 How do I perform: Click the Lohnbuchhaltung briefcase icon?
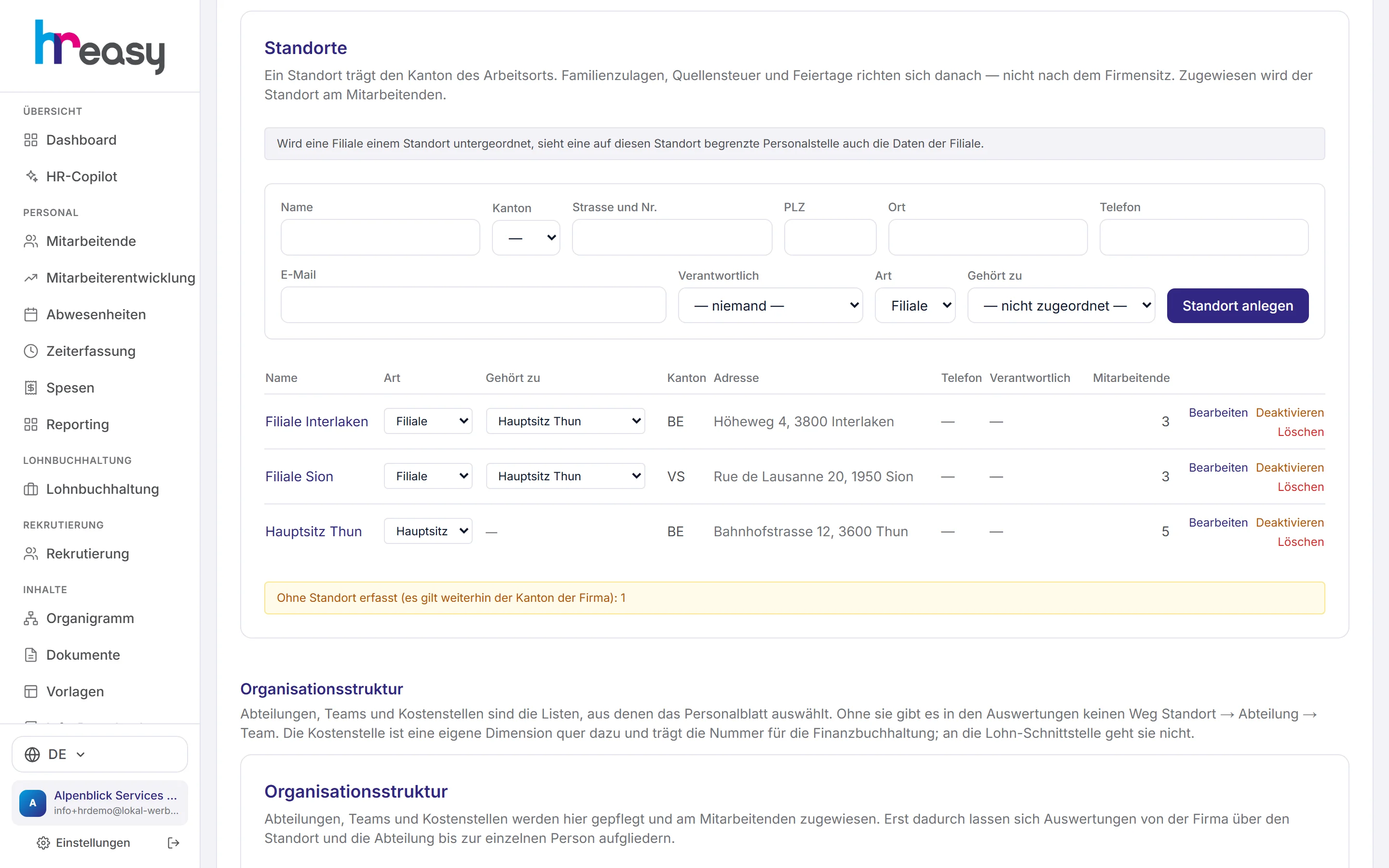(31, 489)
